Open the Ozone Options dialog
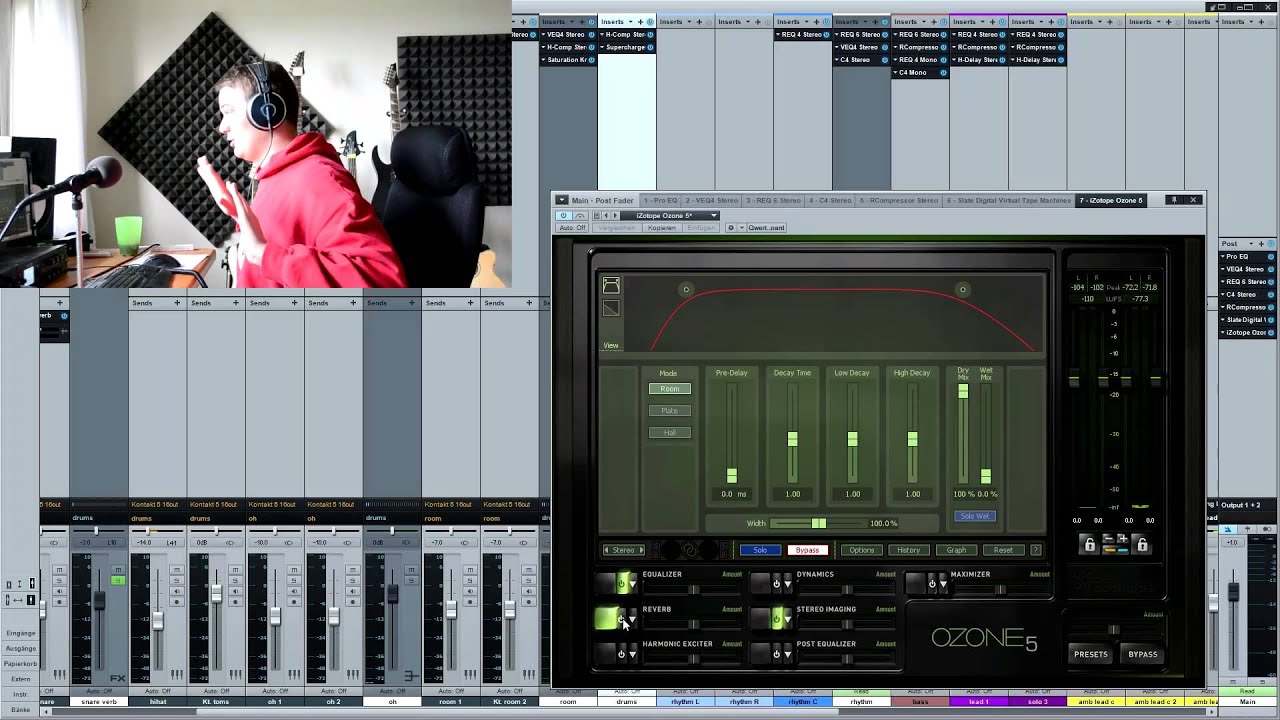Viewport: 1280px width, 720px height. (x=861, y=550)
